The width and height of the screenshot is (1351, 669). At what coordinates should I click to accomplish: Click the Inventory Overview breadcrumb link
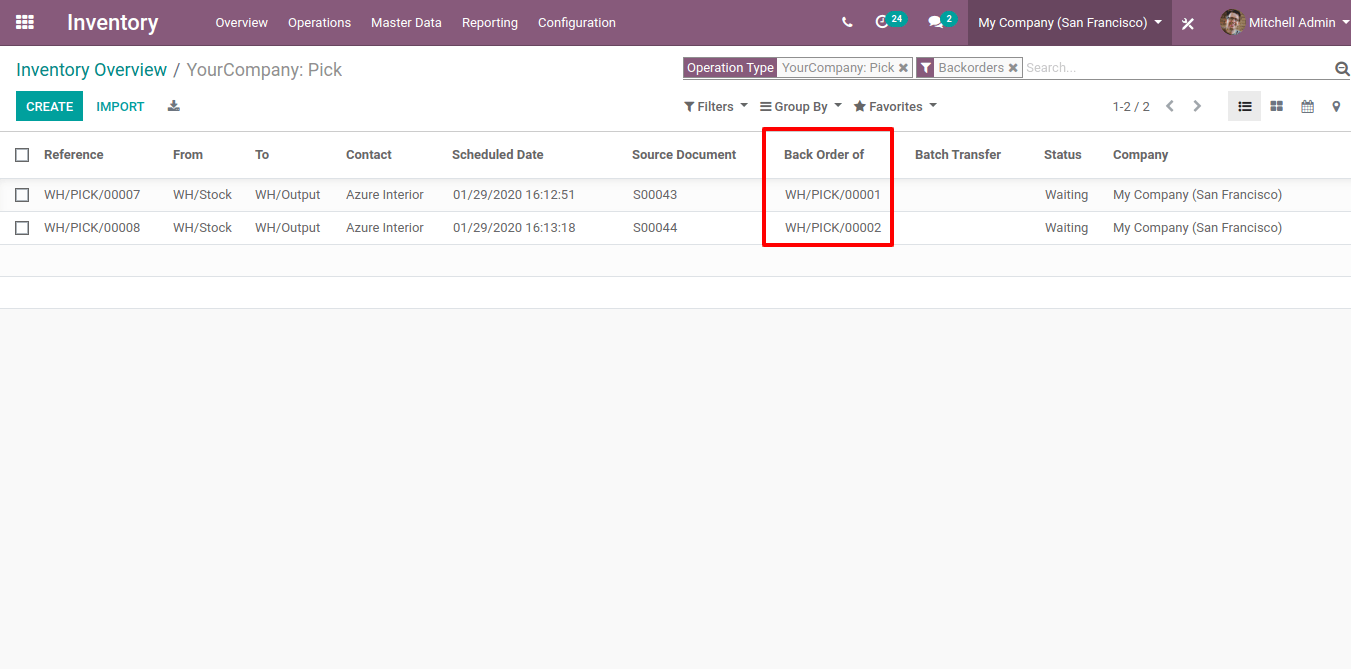(x=91, y=70)
